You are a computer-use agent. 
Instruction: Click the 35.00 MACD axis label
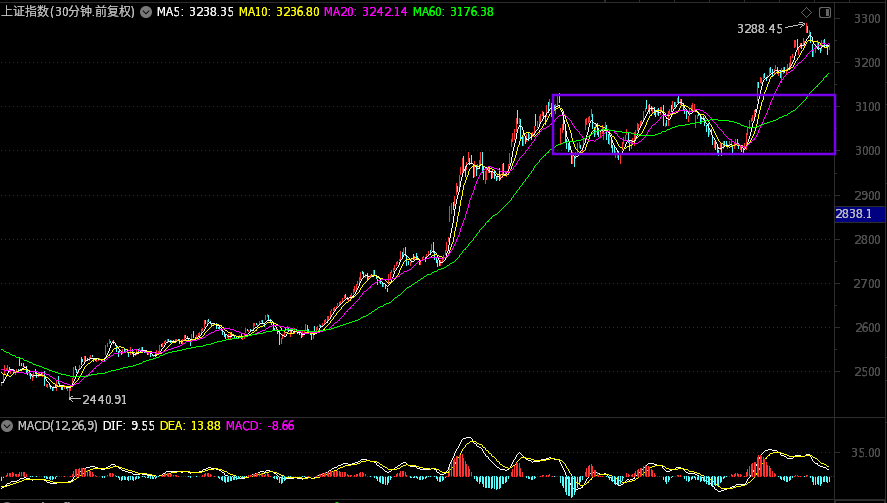pos(866,453)
